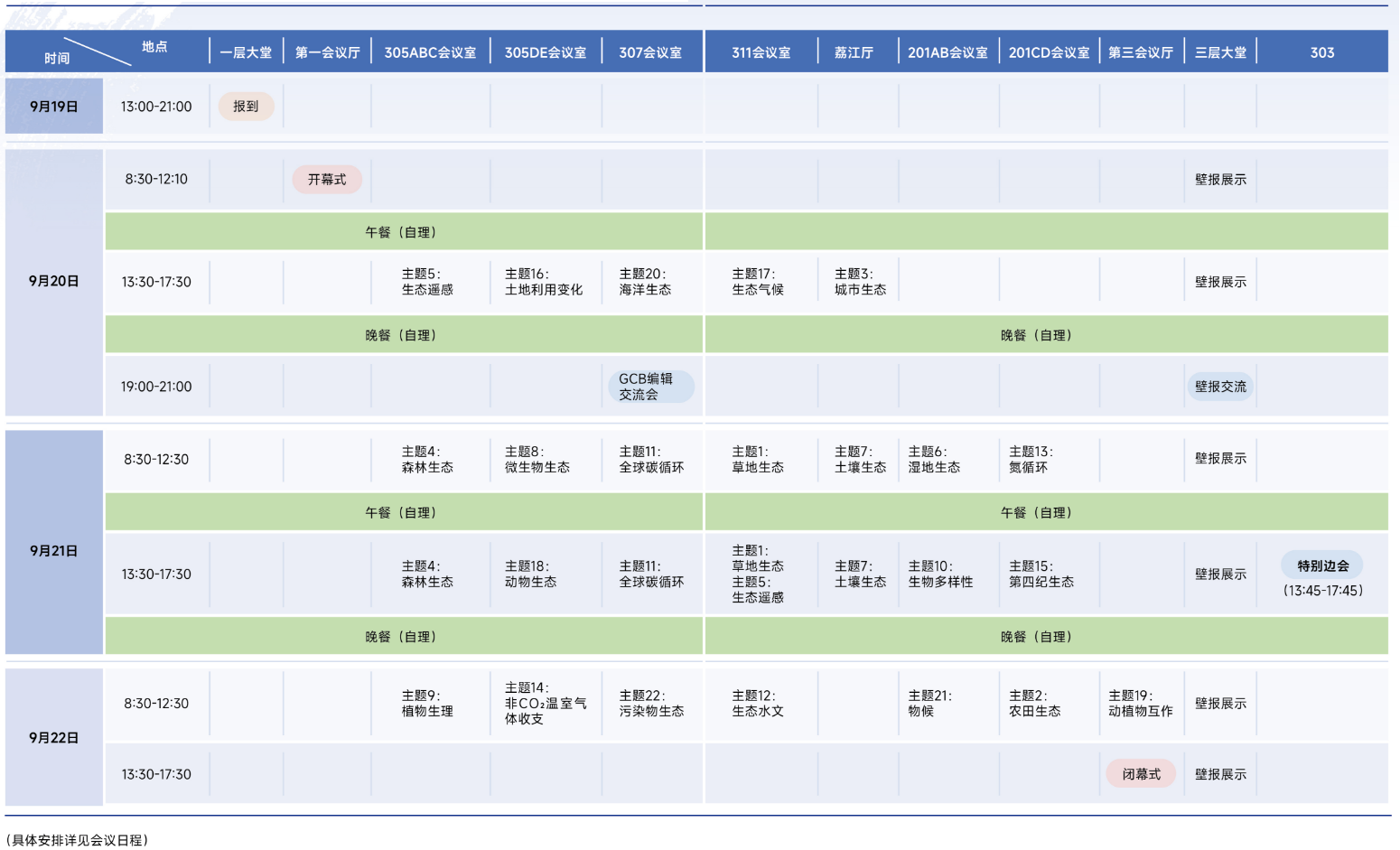The image size is (1400, 850).
Task: Click 主题12: 生态水文 session
Action: click(x=758, y=703)
